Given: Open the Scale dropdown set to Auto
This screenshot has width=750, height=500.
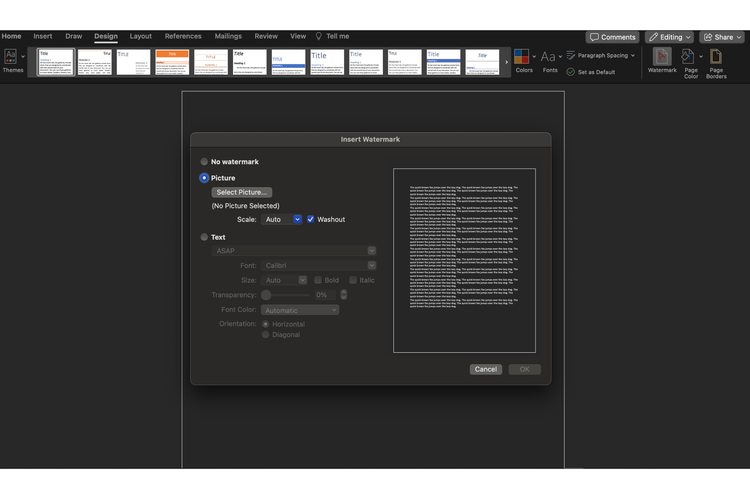Looking at the screenshot, I should click(282, 219).
